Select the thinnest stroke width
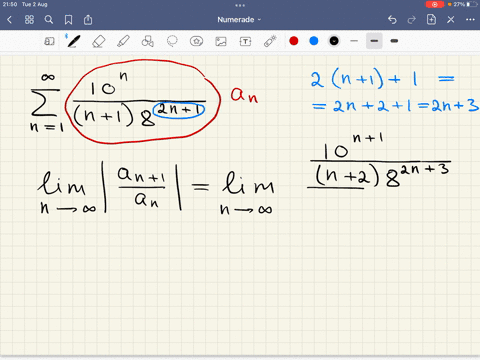The height and width of the screenshot is (360, 480). (x=354, y=41)
